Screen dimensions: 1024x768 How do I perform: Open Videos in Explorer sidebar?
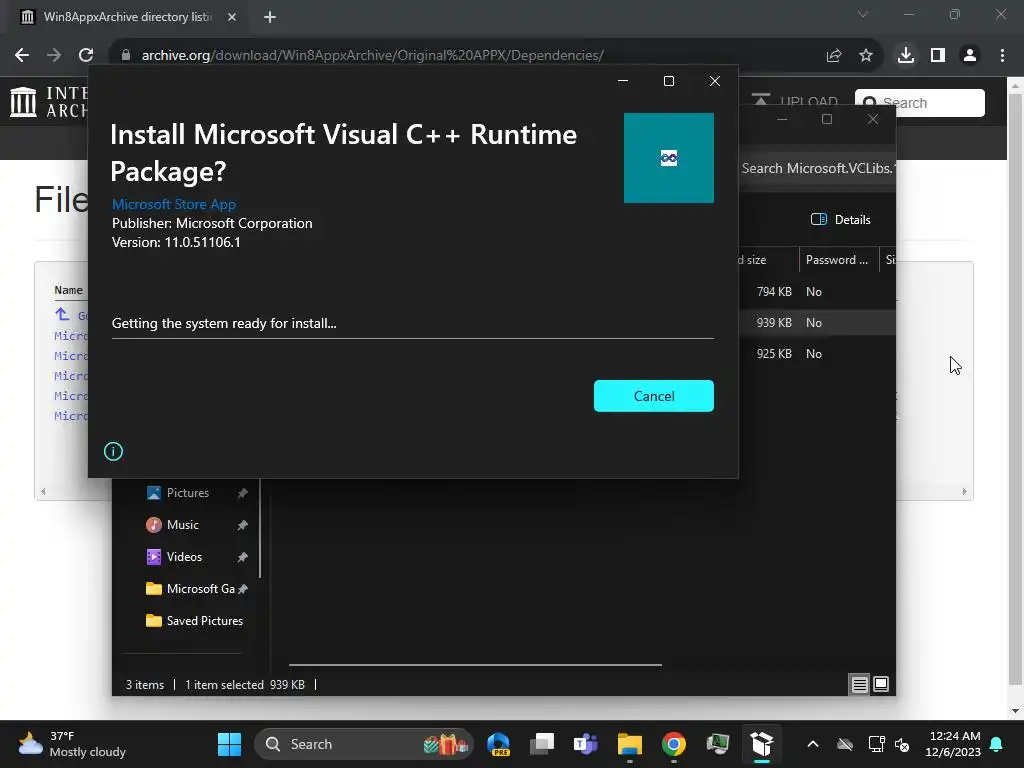tap(184, 557)
